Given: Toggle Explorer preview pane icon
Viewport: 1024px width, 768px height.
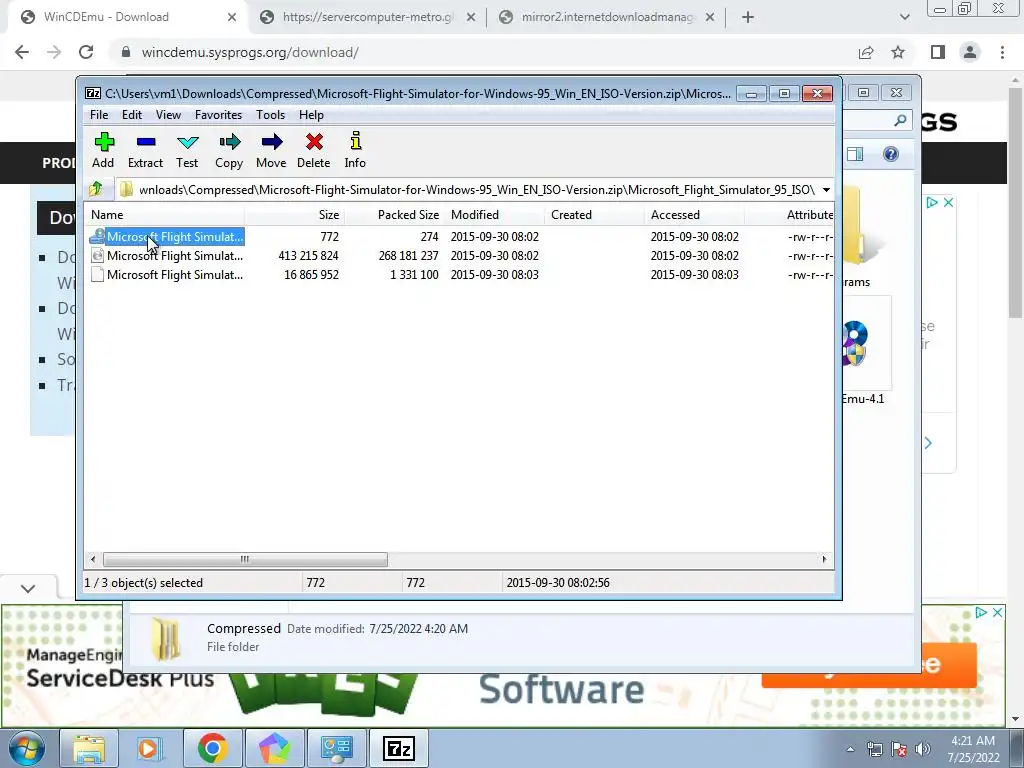Looking at the screenshot, I should point(855,154).
